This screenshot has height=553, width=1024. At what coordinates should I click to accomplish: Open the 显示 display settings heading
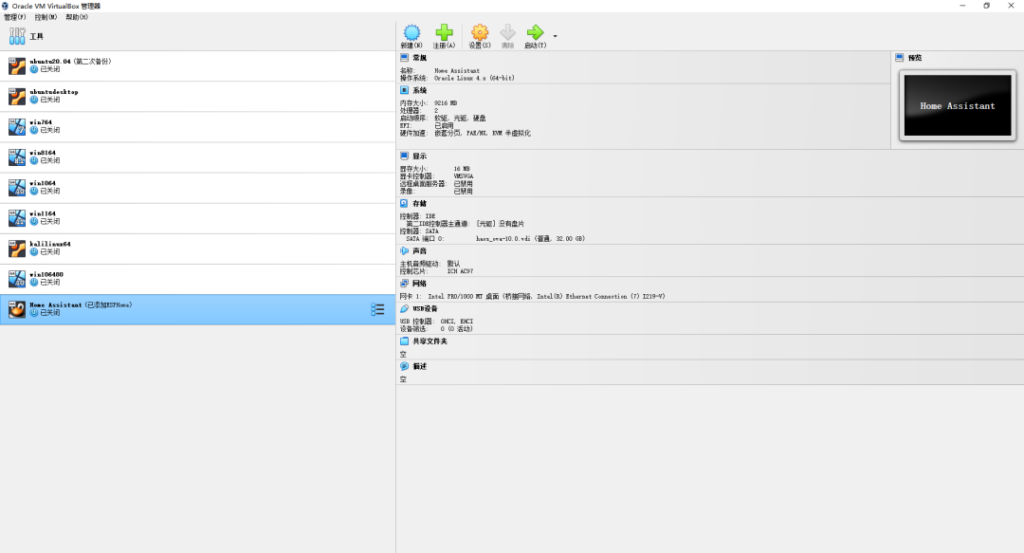point(419,157)
